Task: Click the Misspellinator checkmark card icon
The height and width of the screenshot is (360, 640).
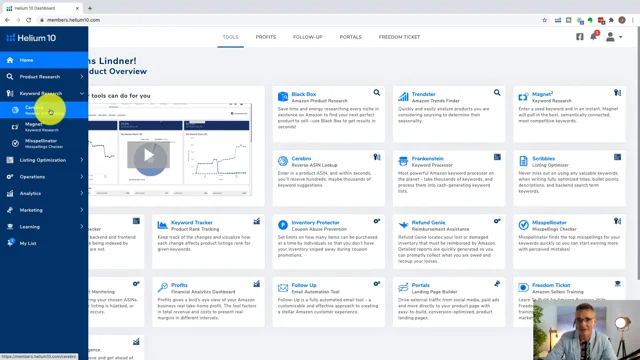Action: pyautogui.click(x=523, y=225)
